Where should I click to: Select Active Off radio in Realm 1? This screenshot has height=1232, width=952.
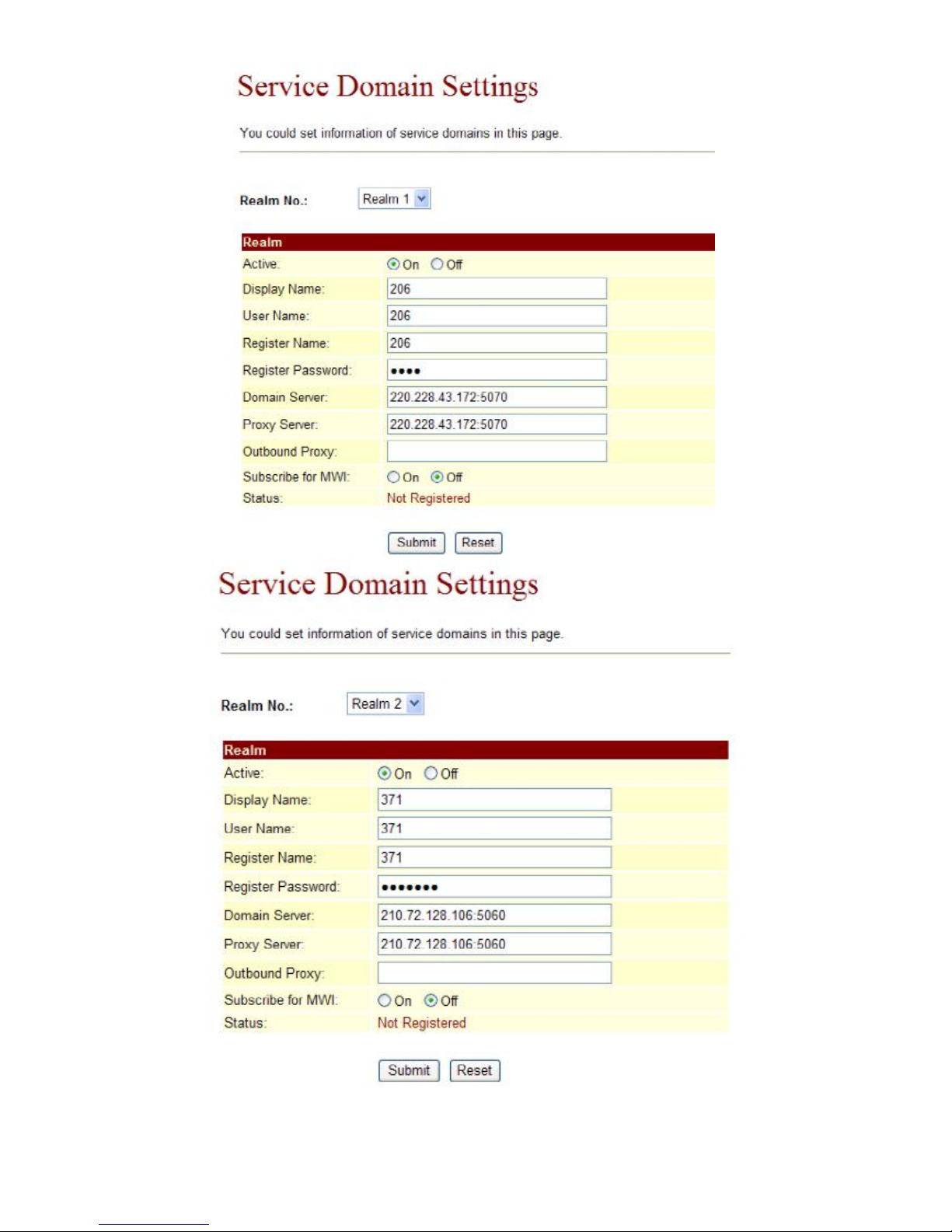437,264
